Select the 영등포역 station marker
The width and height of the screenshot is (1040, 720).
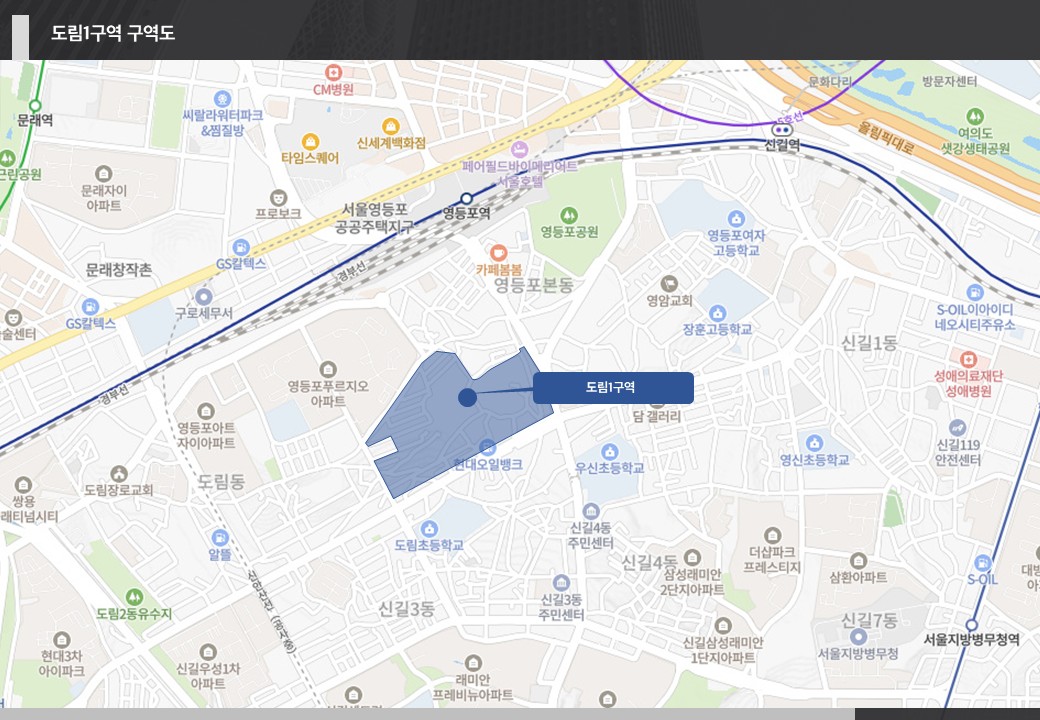point(466,198)
